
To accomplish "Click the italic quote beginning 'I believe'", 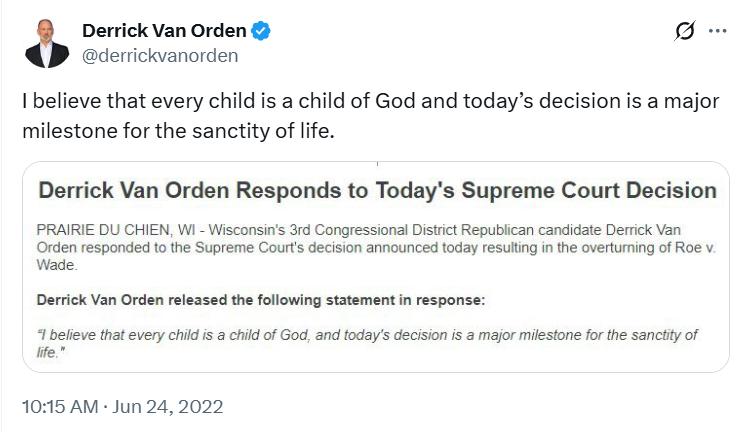I will (367, 343).
